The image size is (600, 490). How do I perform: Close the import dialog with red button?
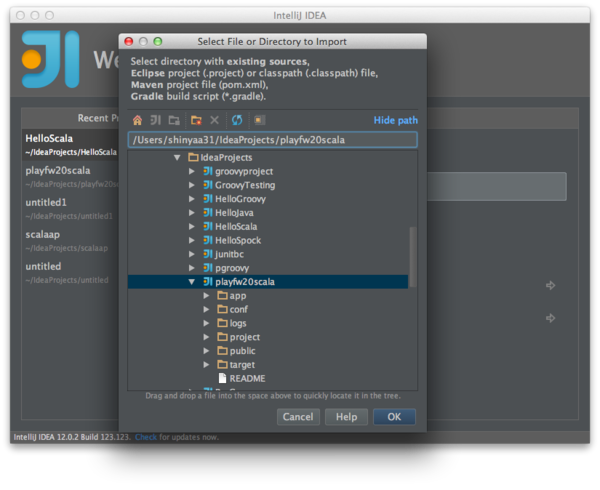[129, 41]
